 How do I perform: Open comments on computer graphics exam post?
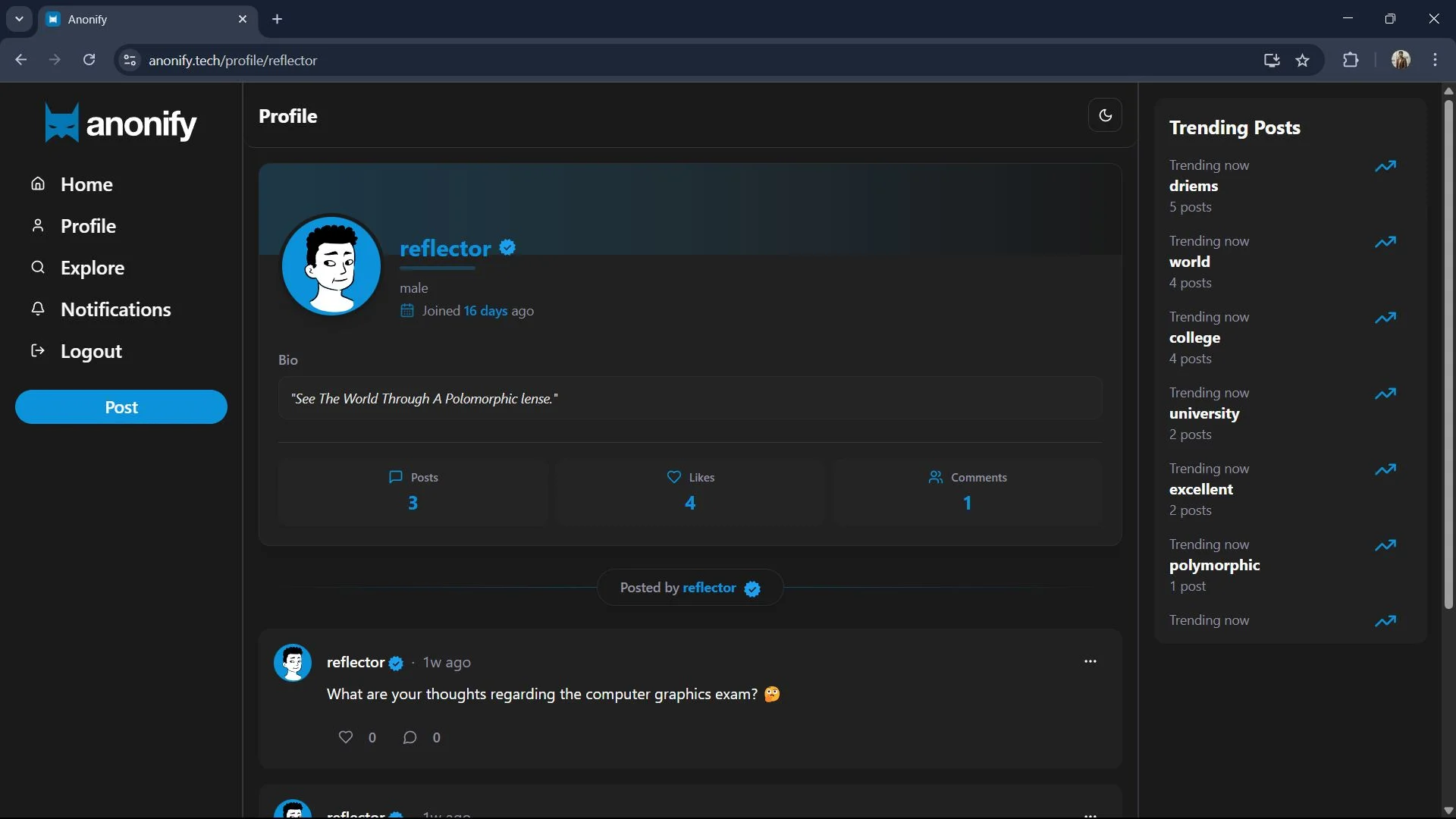(410, 737)
